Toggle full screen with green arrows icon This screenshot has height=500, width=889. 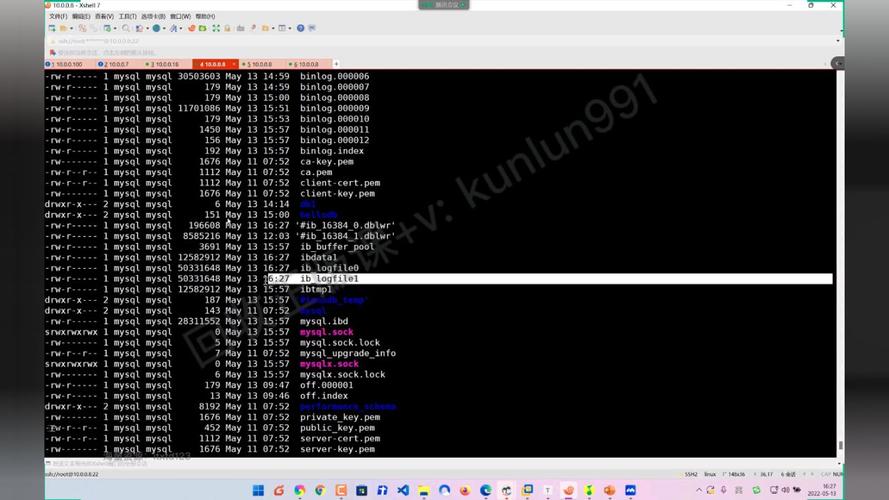tap(216, 28)
